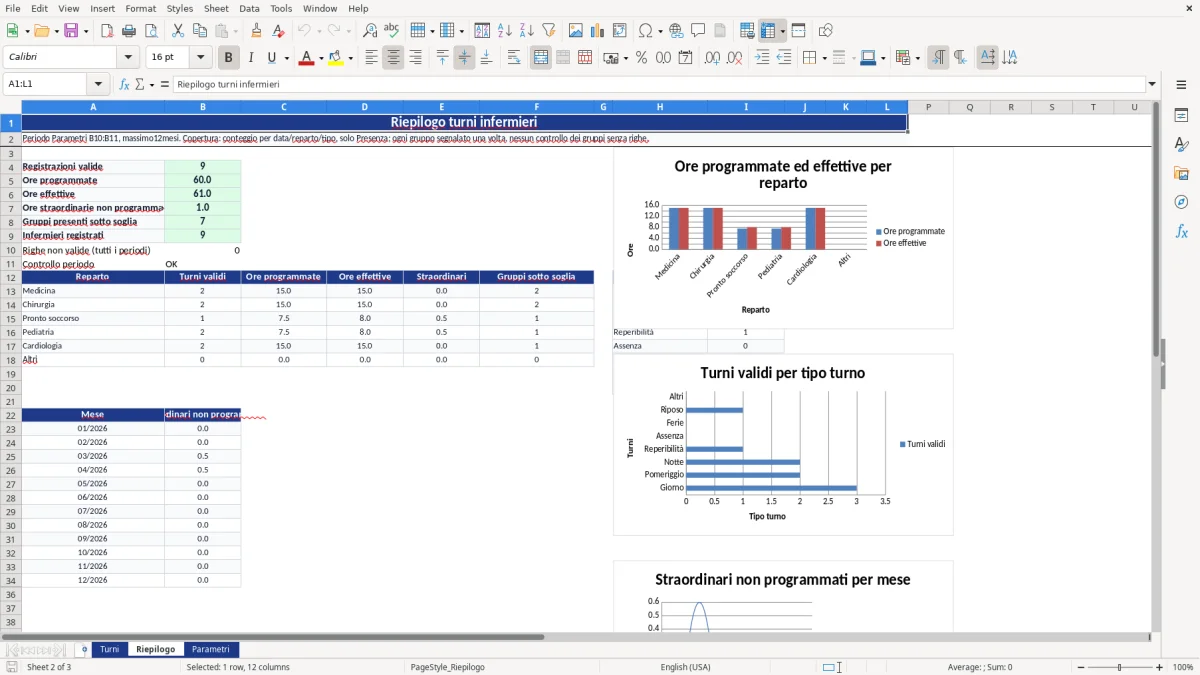Screen dimensions: 1200x675
Task: Insert a pivot table via toolbar icon
Action: [620, 31]
